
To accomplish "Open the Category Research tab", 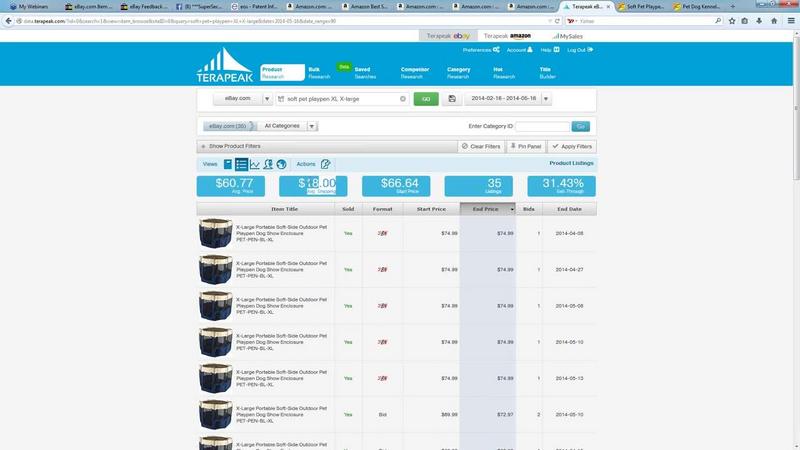I will tap(458, 72).
